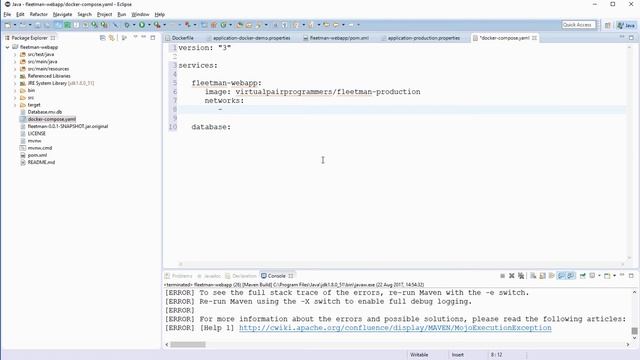
Task: Close the docker-compose.yaml editor tab
Action: click(534, 38)
